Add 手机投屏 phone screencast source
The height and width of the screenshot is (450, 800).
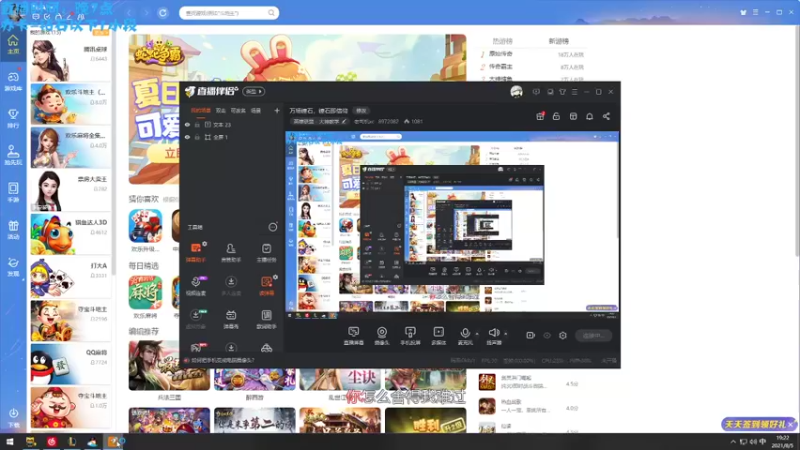tap(410, 336)
